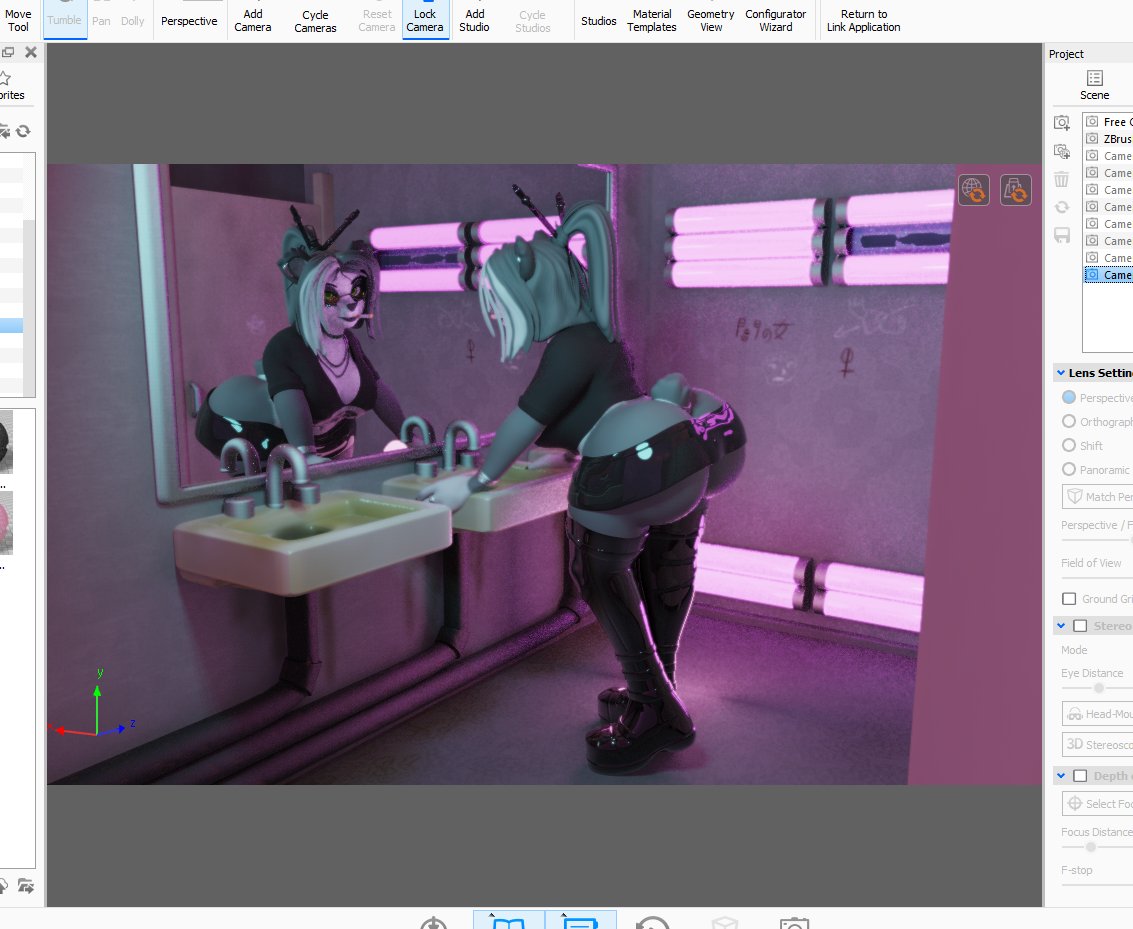Open Geometry View from the toolbar

point(710,20)
